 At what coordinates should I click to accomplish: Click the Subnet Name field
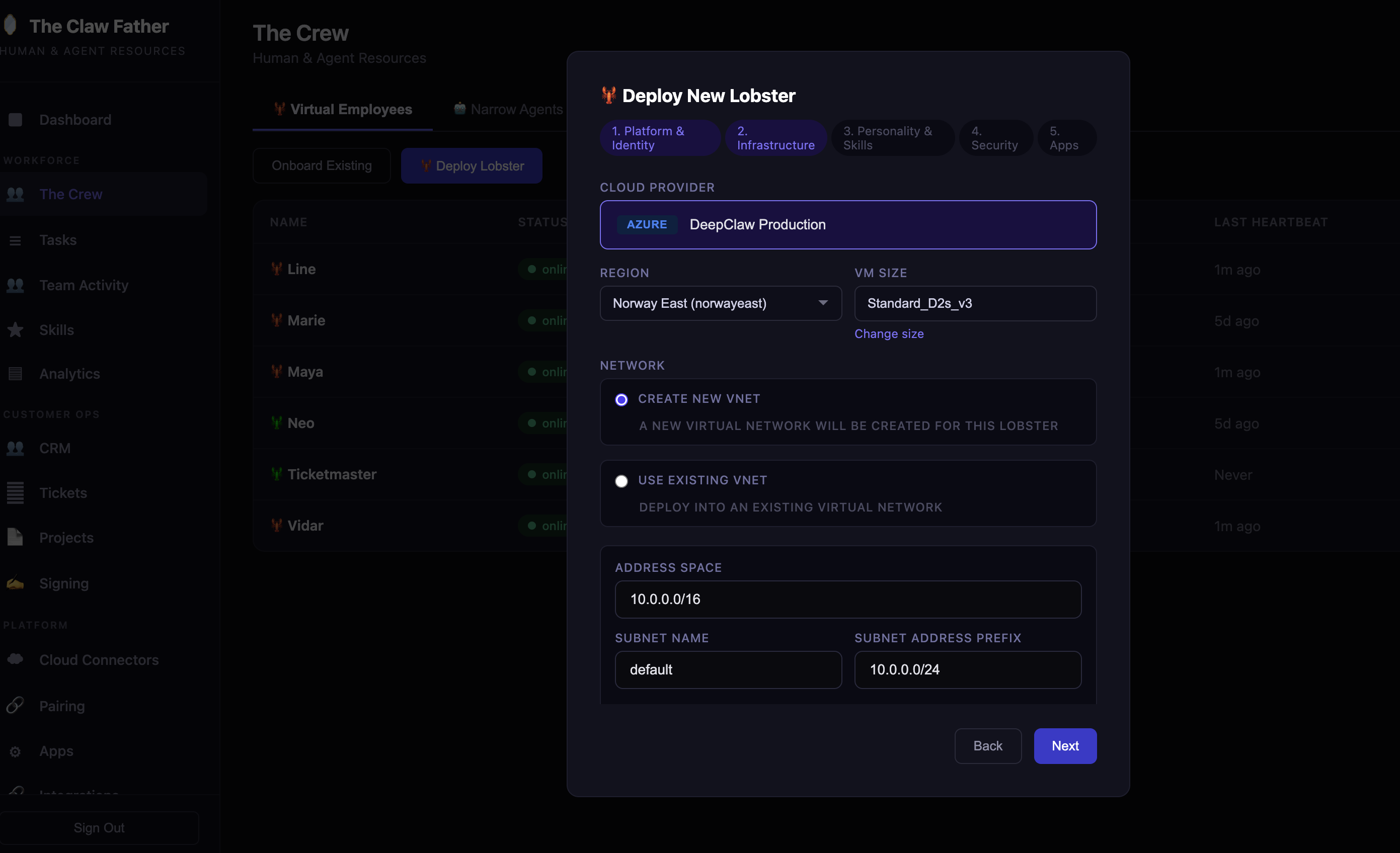(728, 669)
